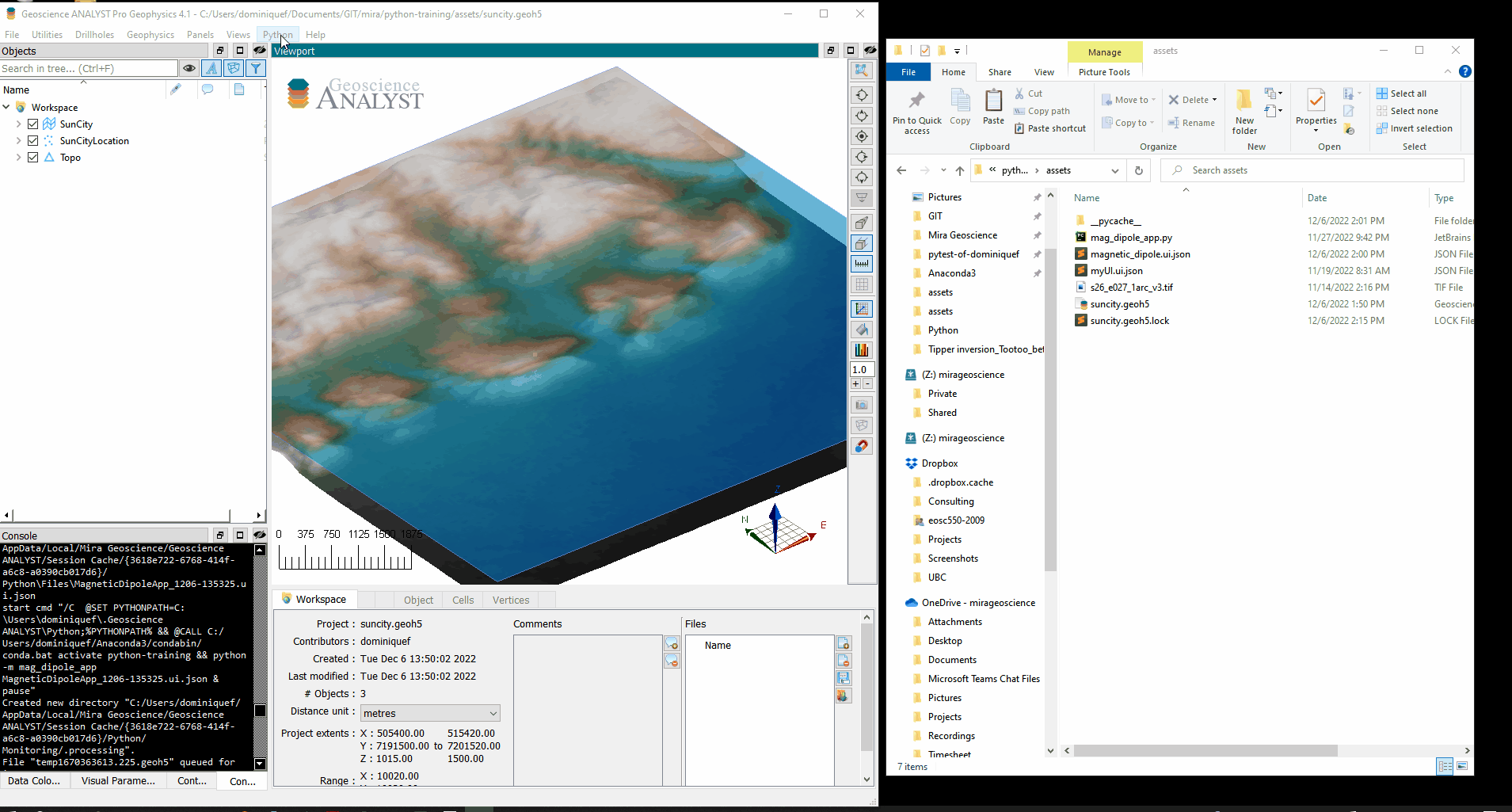1512x812 pixels.
Task: Click the magnet snap icon in viewport toolbar
Action: point(862,446)
